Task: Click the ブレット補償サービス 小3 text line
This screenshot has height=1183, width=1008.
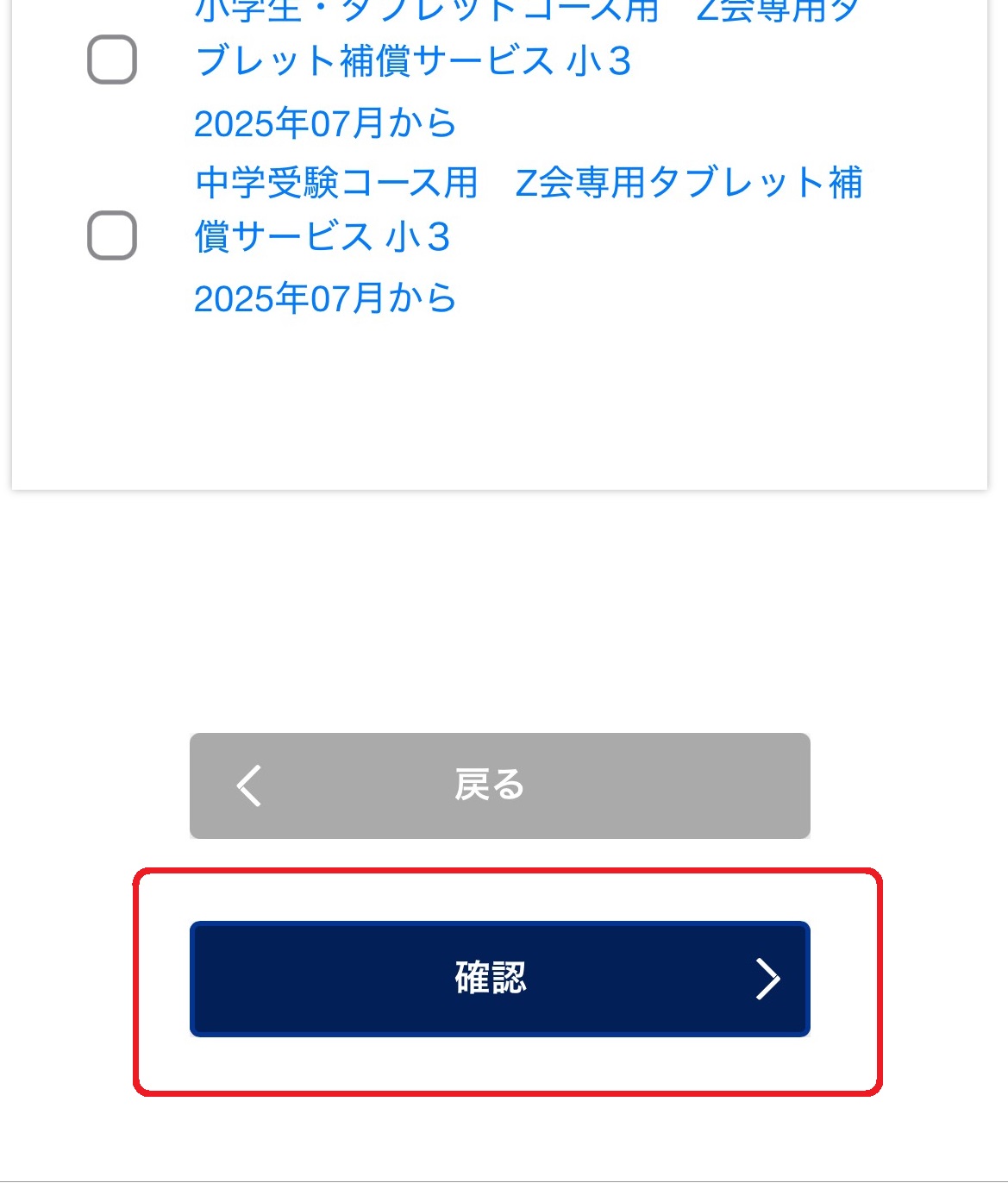Action: pyautogui.click(x=413, y=61)
